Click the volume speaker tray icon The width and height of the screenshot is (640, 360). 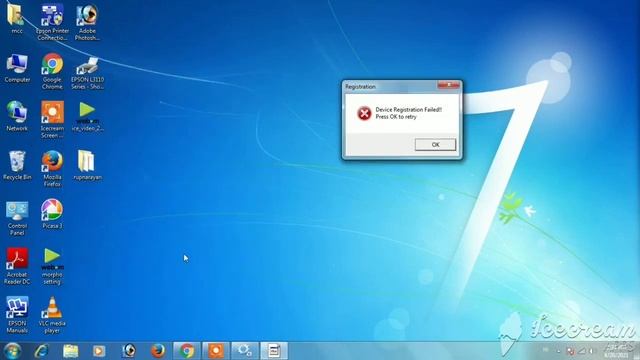pos(591,351)
